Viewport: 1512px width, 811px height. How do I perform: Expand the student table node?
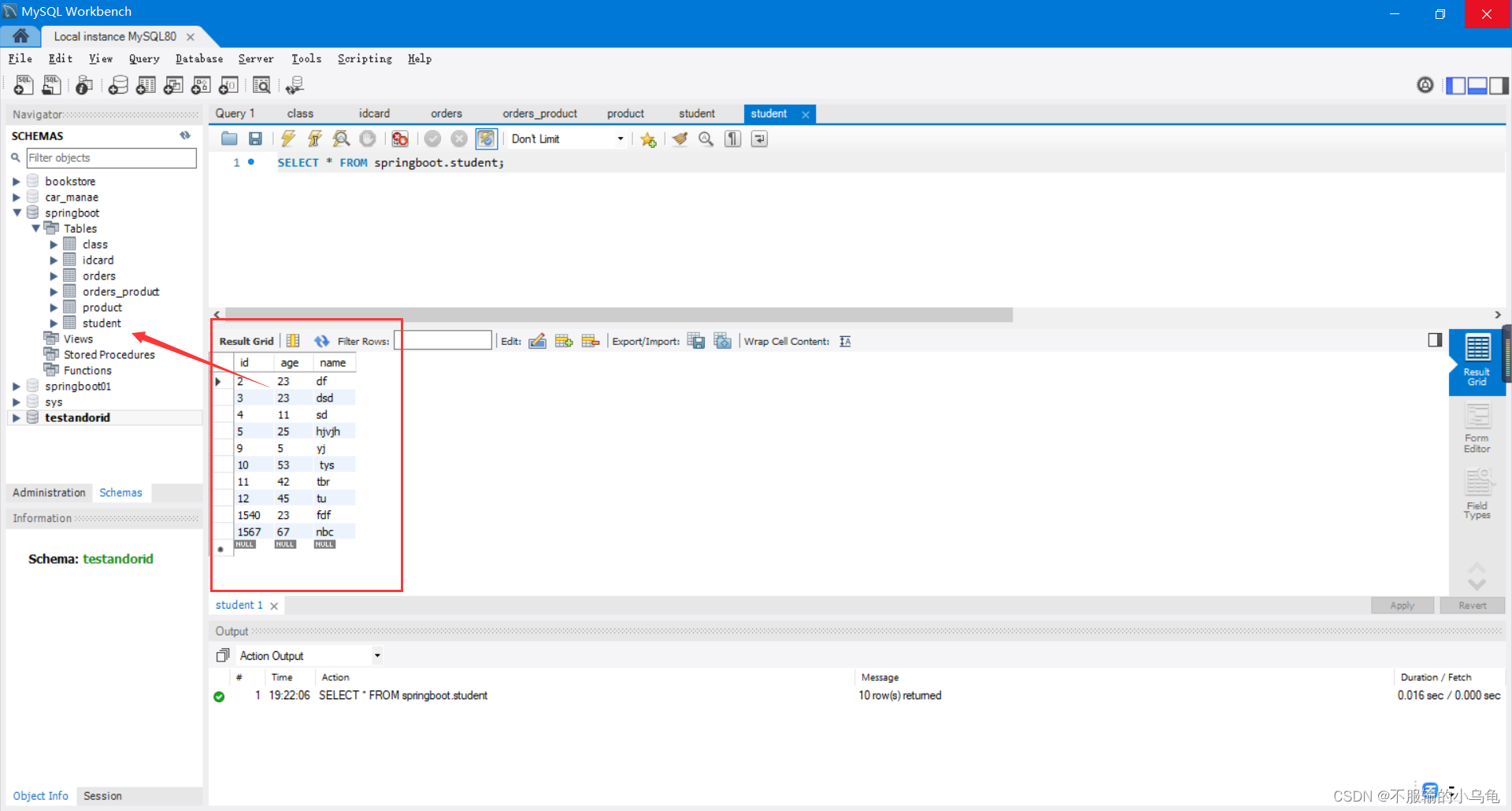pyautogui.click(x=54, y=323)
